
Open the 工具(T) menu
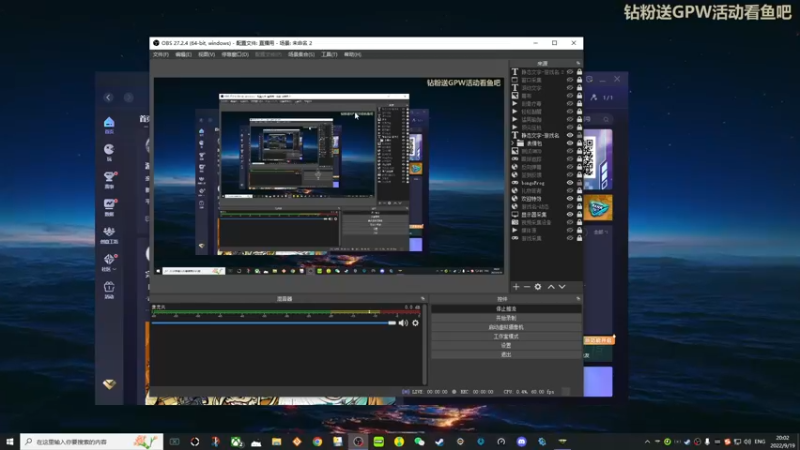pyautogui.click(x=329, y=54)
